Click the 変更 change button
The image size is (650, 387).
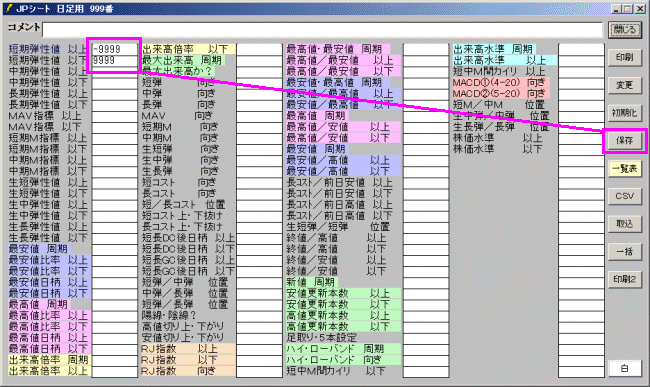[x=624, y=85]
